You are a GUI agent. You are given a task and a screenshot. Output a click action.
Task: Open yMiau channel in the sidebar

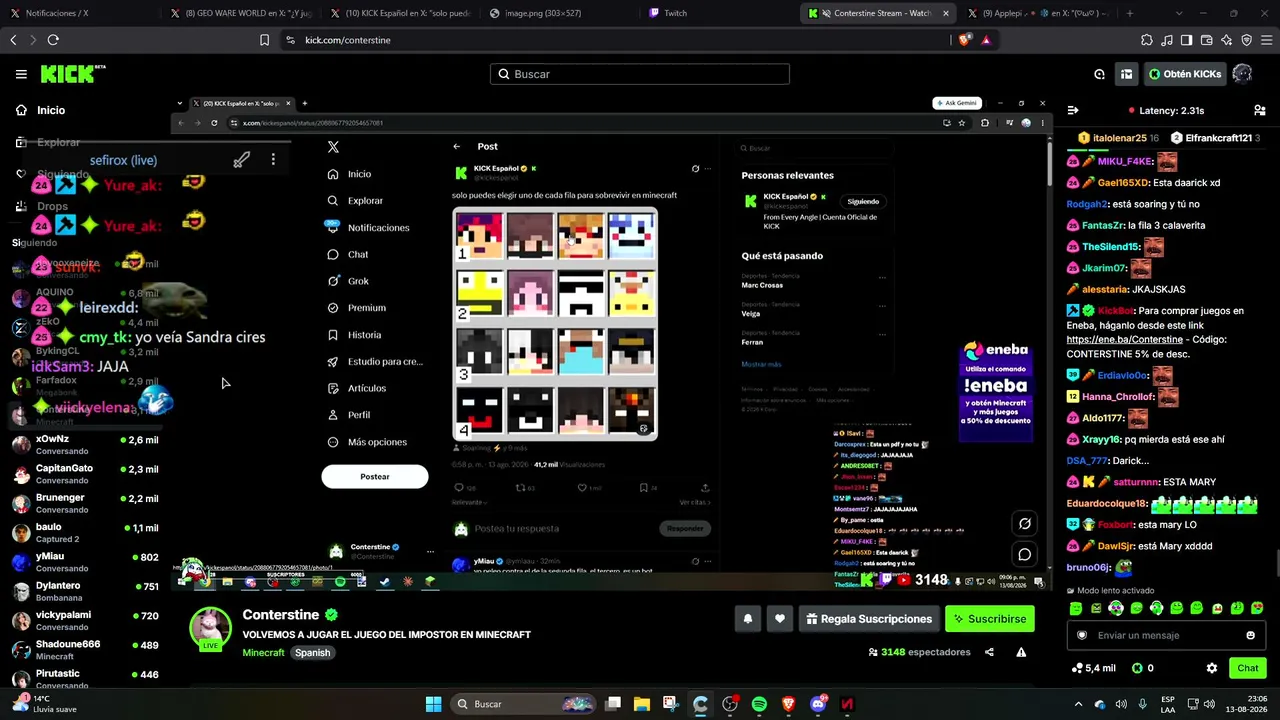(85, 562)
